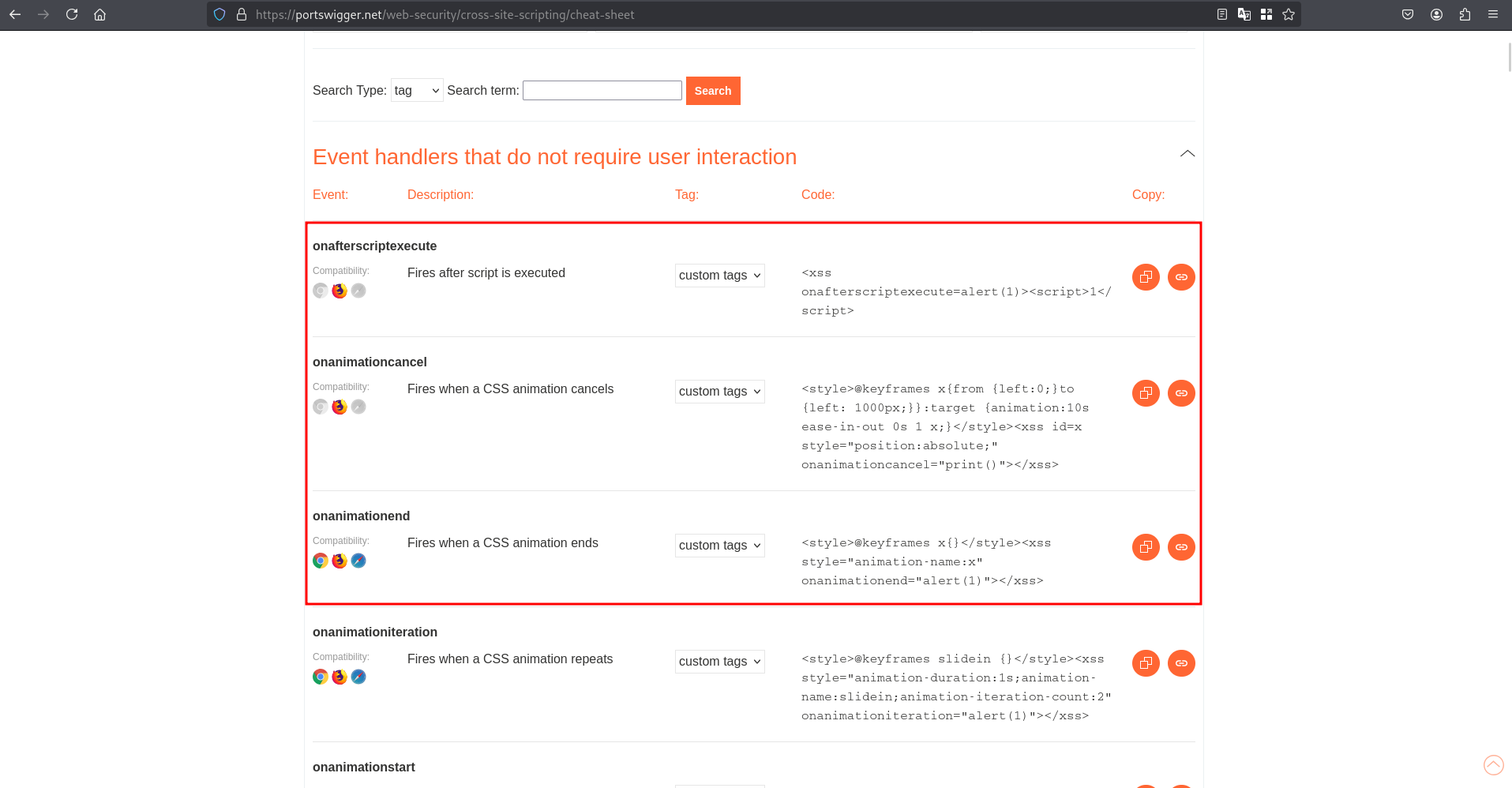1512x788 pixels.
Task: Click the onanimationcancel code snippet
Action: [945, 426]
